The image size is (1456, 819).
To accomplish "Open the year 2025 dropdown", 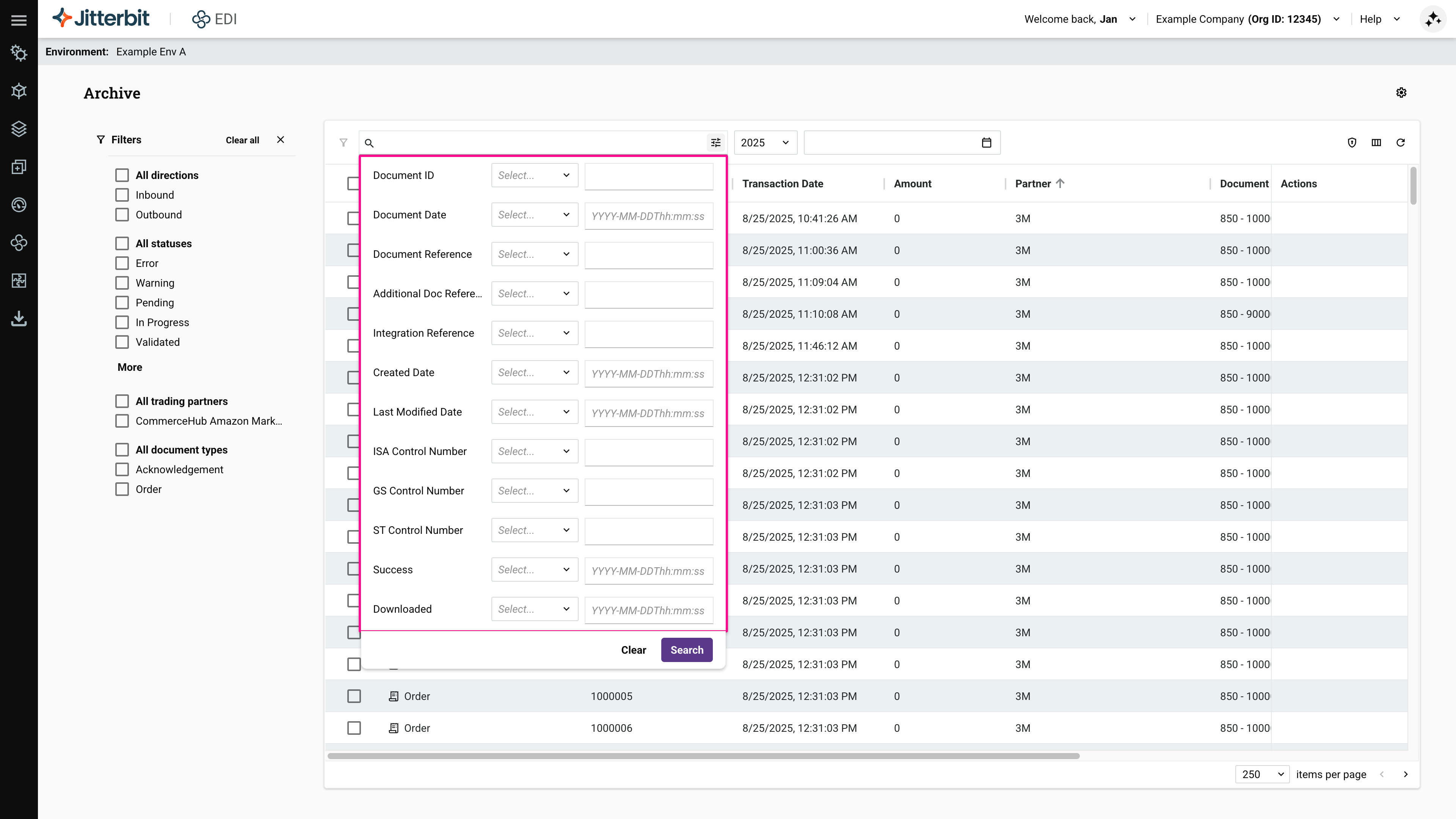I will click(x=765, y=143).
